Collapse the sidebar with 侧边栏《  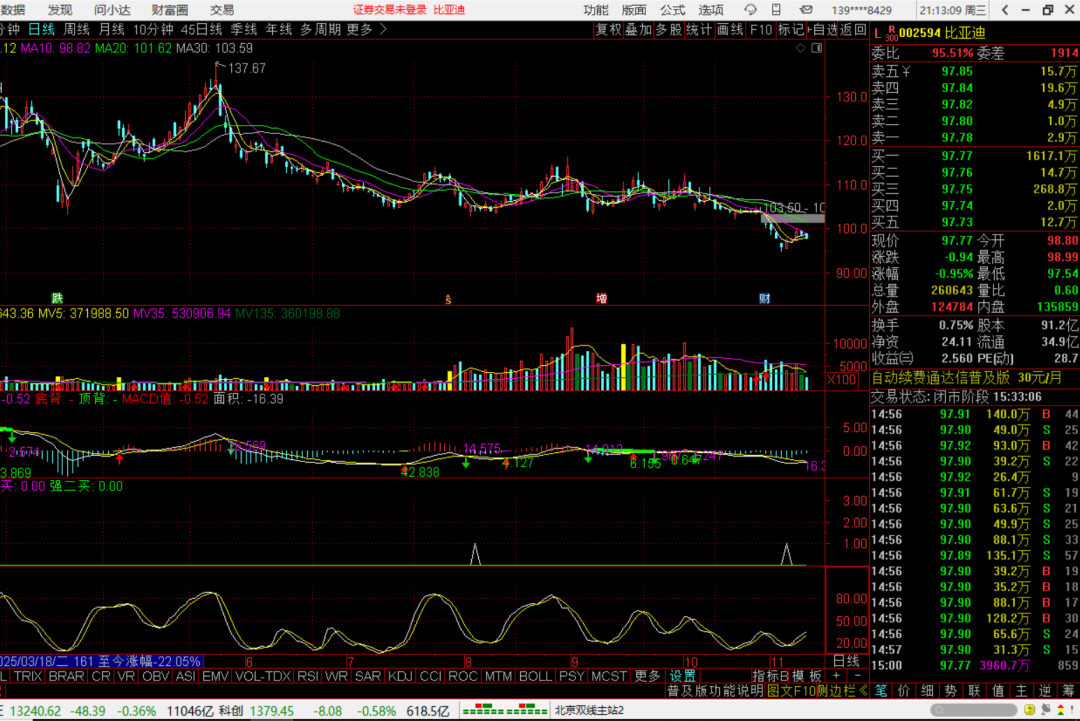842,691
